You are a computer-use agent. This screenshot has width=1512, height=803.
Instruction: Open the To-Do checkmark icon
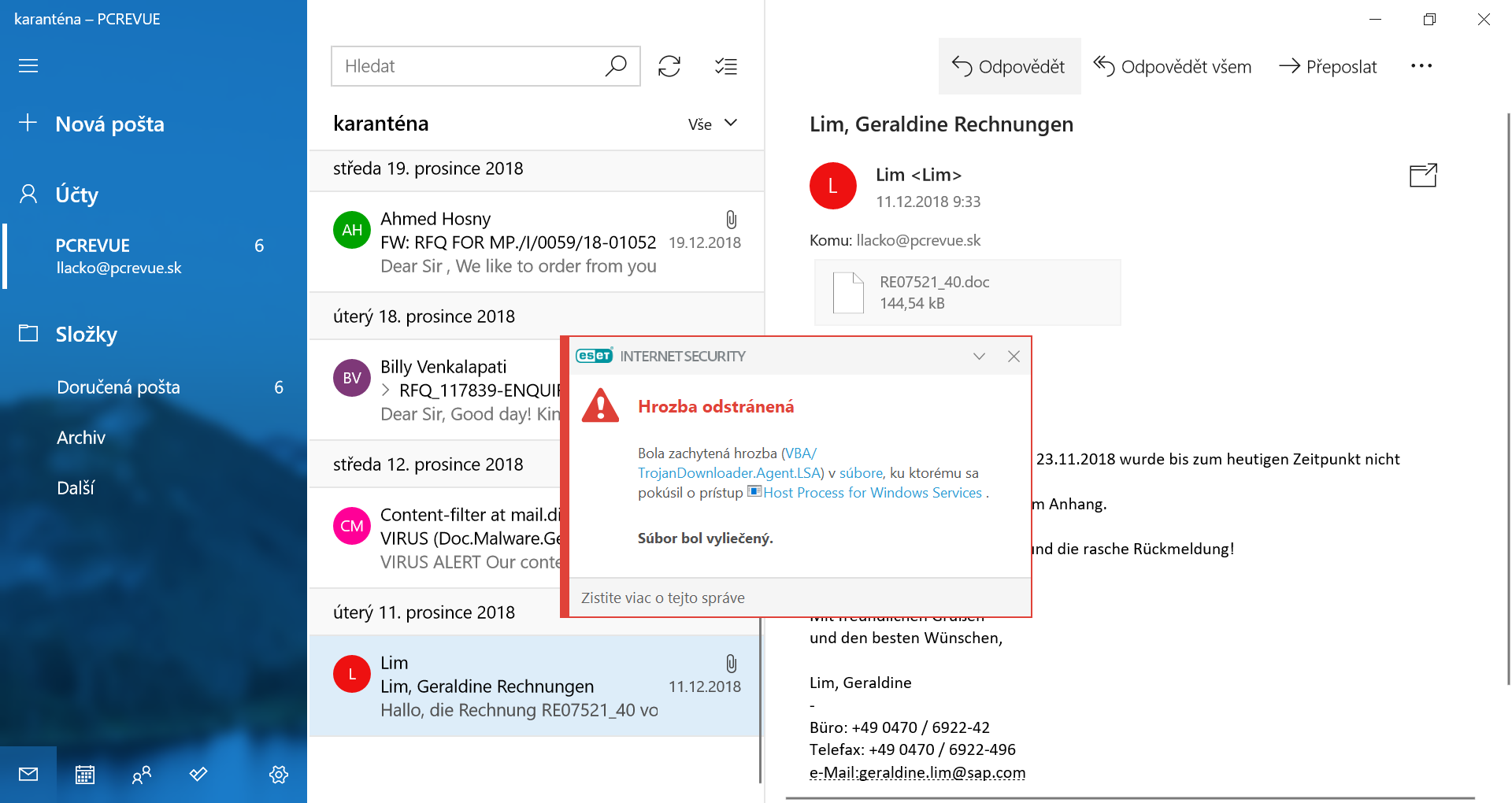[198, 775]
